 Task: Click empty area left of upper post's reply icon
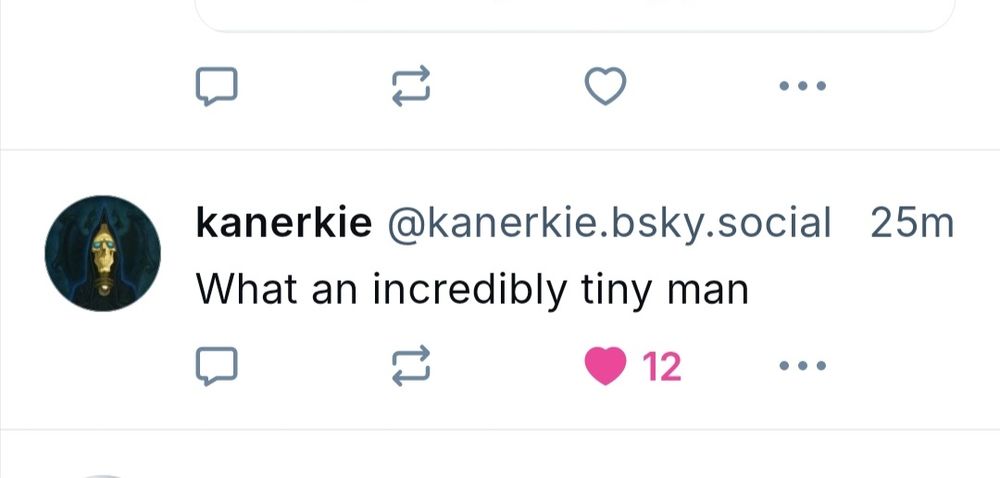click(96, 86)
